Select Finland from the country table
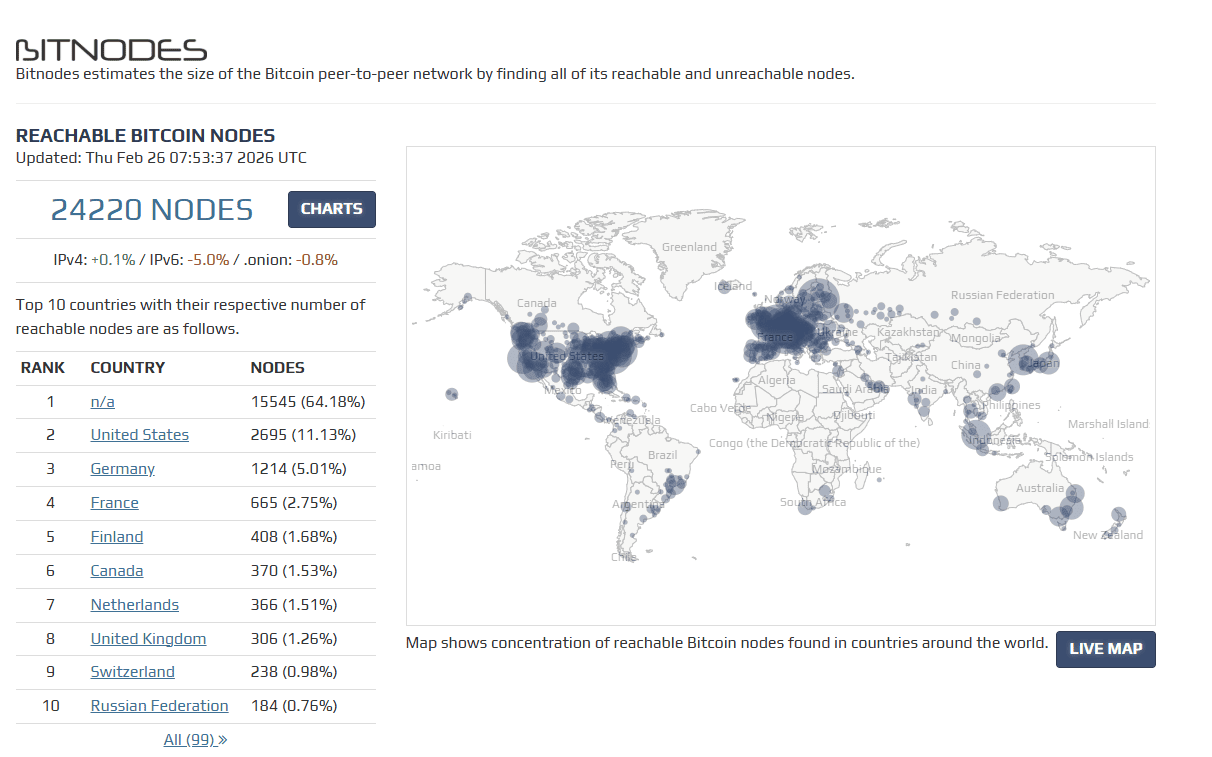Viewport: 1212px width, 757px height. (x=116, y=536)
